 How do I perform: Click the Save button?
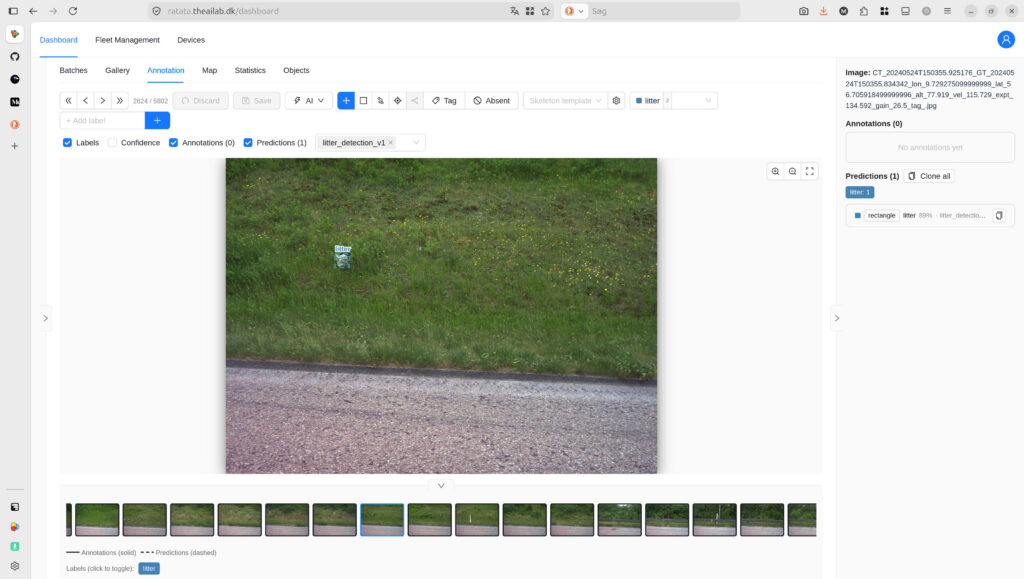257,101
